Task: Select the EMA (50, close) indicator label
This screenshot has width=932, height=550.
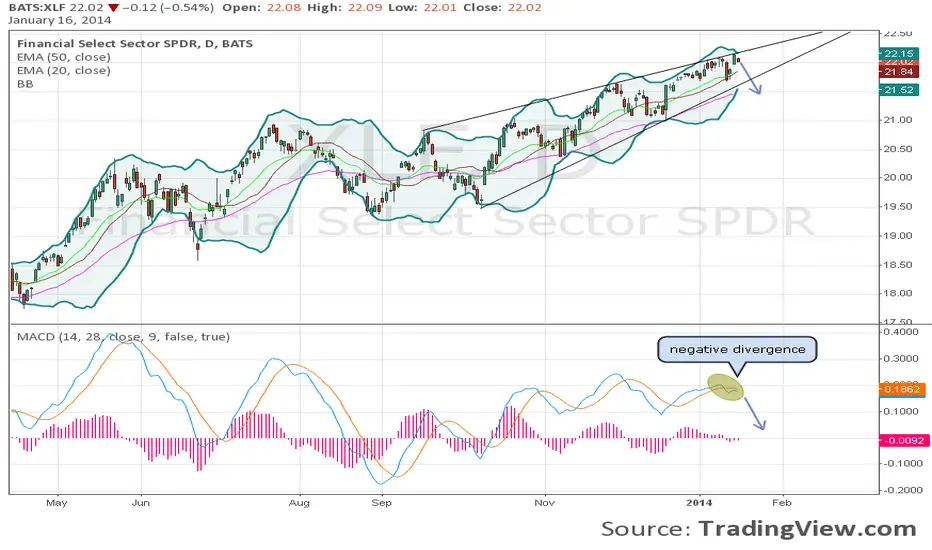Action: (64, 57)
